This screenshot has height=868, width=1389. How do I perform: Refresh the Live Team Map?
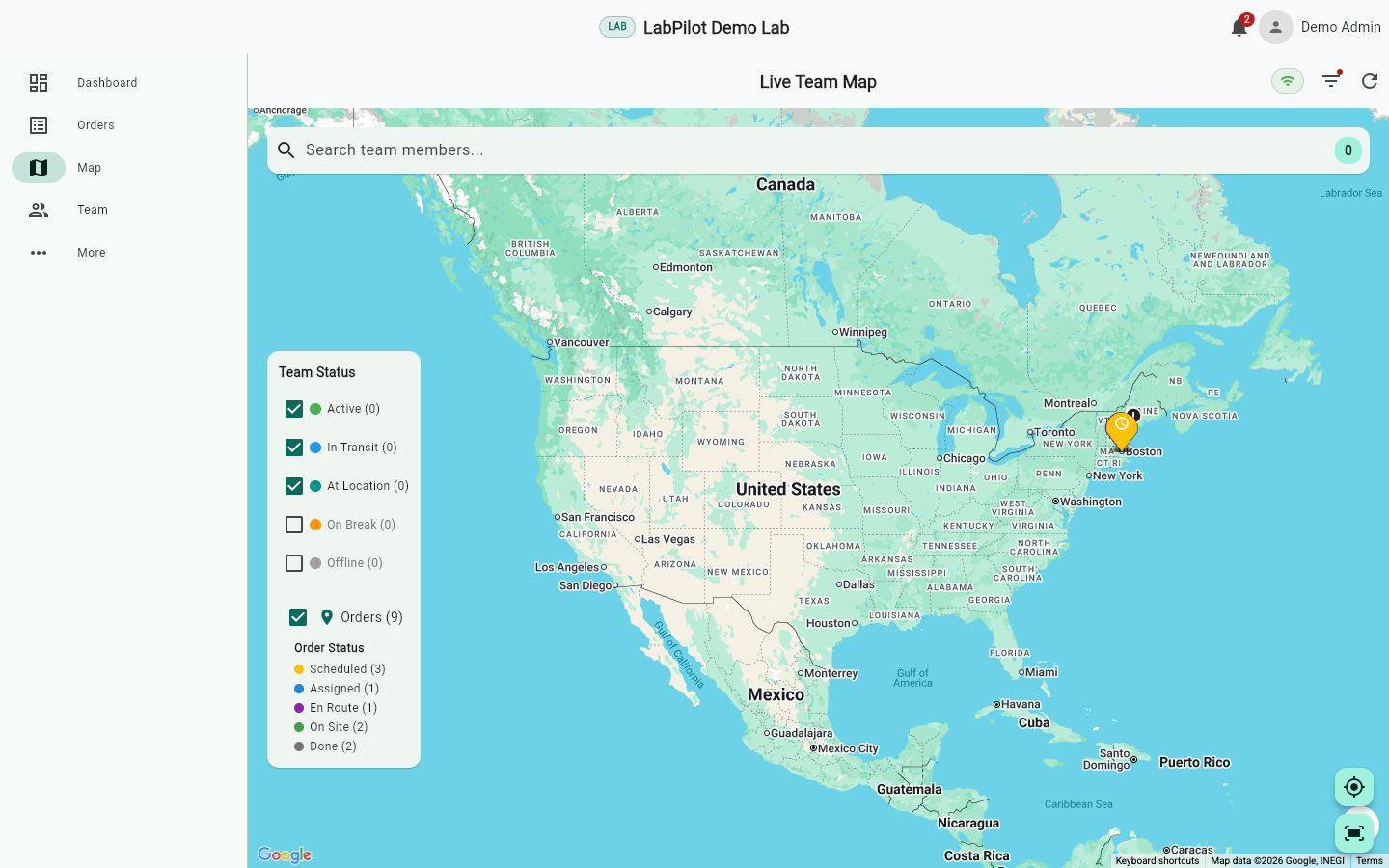coord(1370,81)
